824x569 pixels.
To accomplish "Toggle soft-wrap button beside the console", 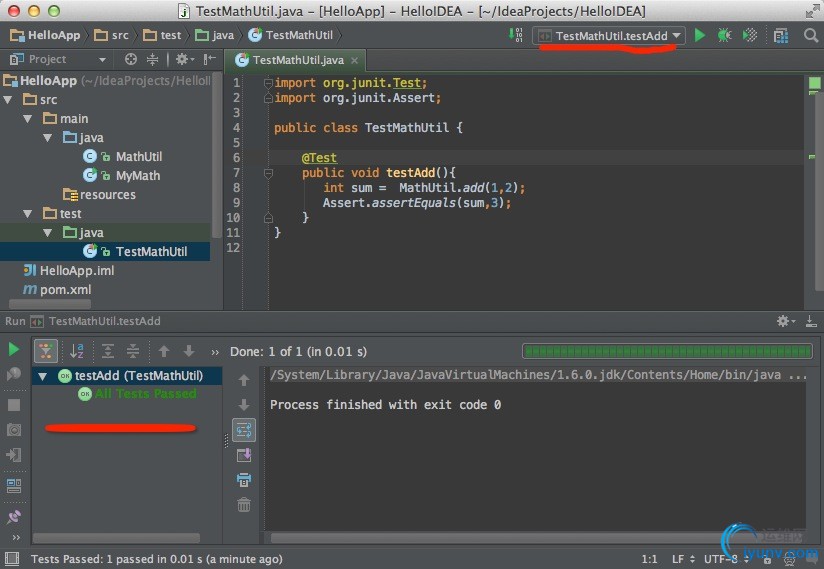I will [244, 430].
